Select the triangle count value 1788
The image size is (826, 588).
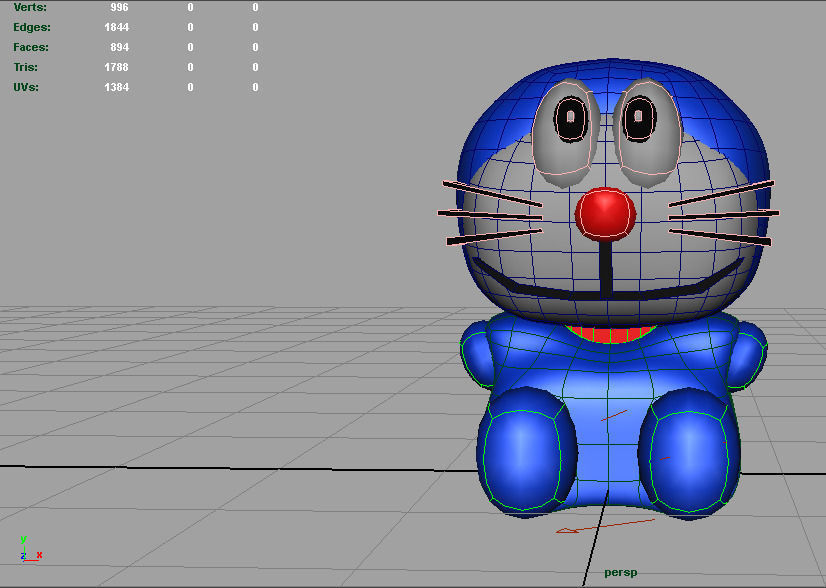point(116,67)
